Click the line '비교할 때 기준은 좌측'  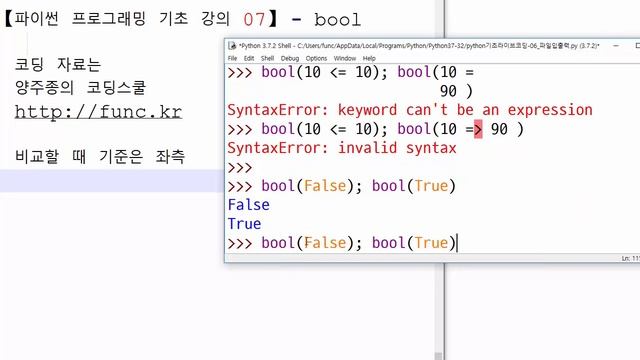(x=100, y=156)
